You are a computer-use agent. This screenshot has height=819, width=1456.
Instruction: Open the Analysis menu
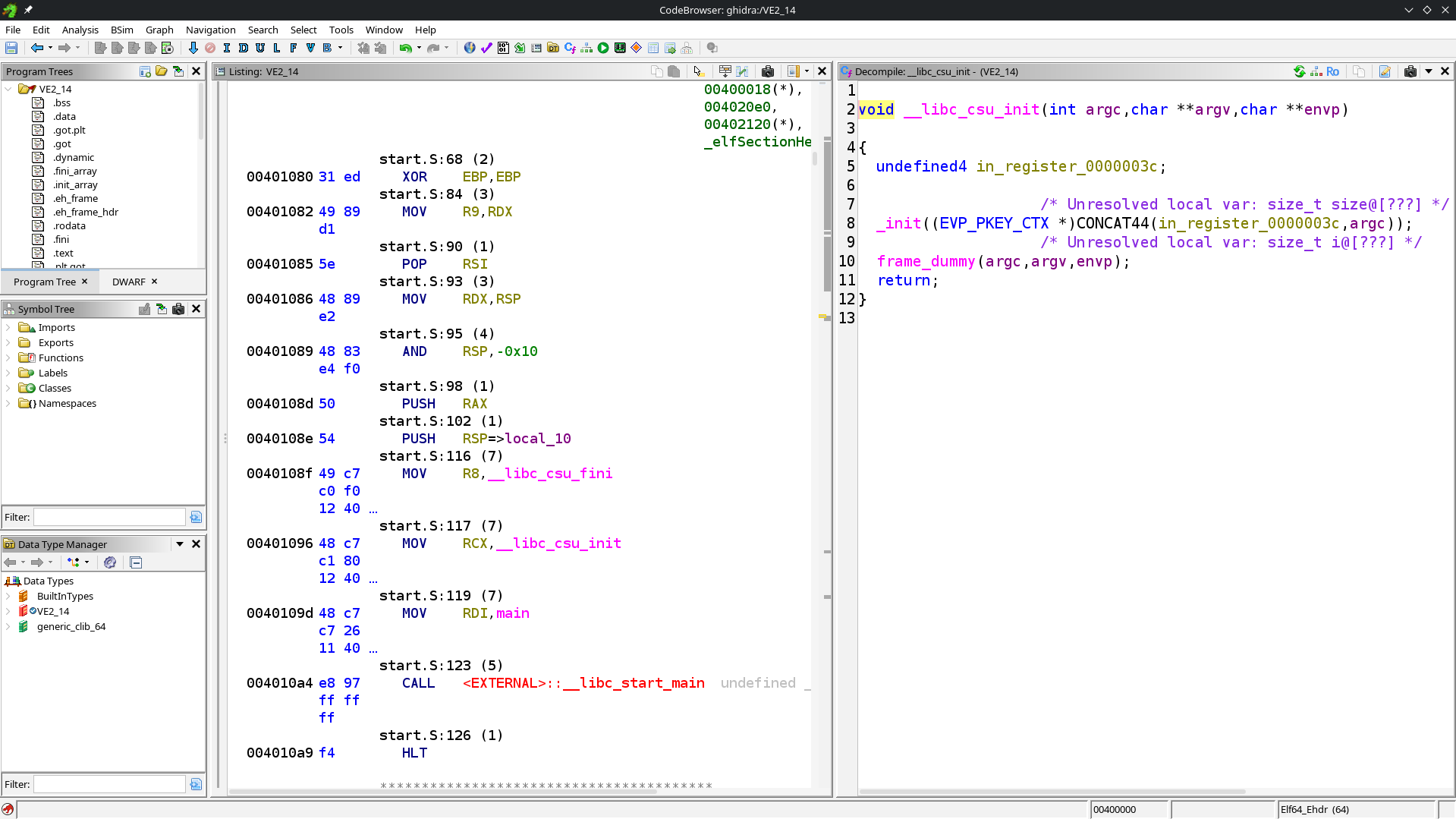(80, 30)
